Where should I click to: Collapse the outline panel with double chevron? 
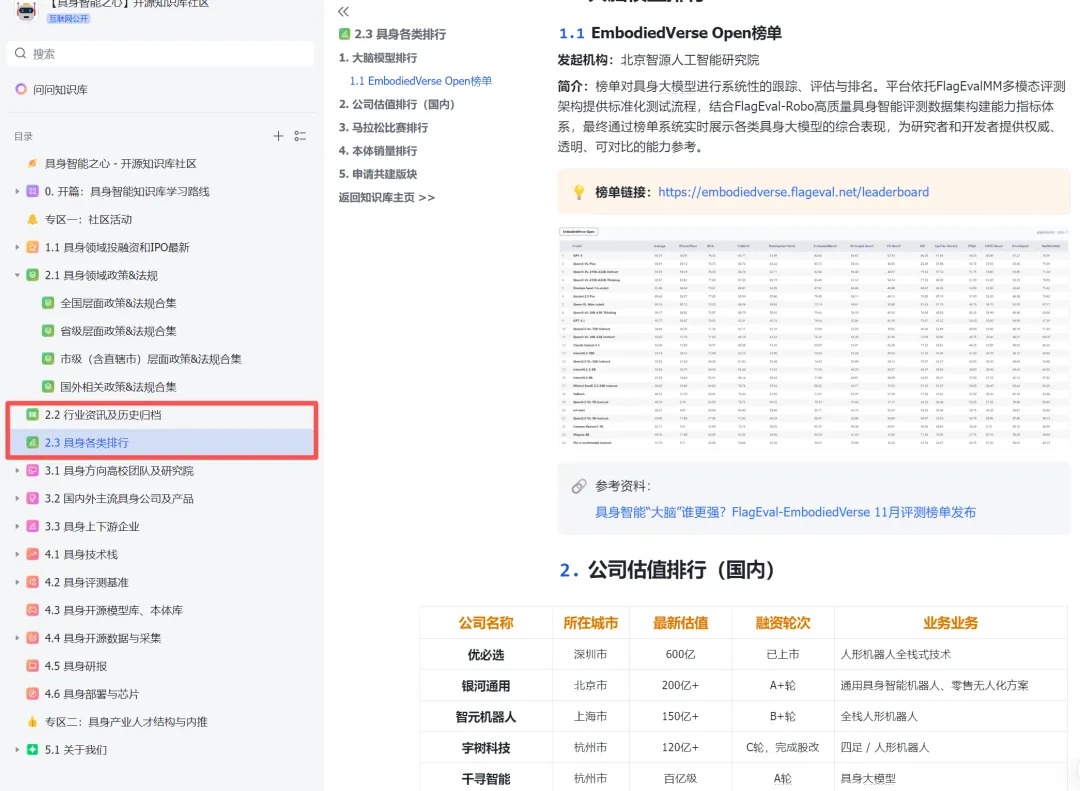[x=344, y=11]
